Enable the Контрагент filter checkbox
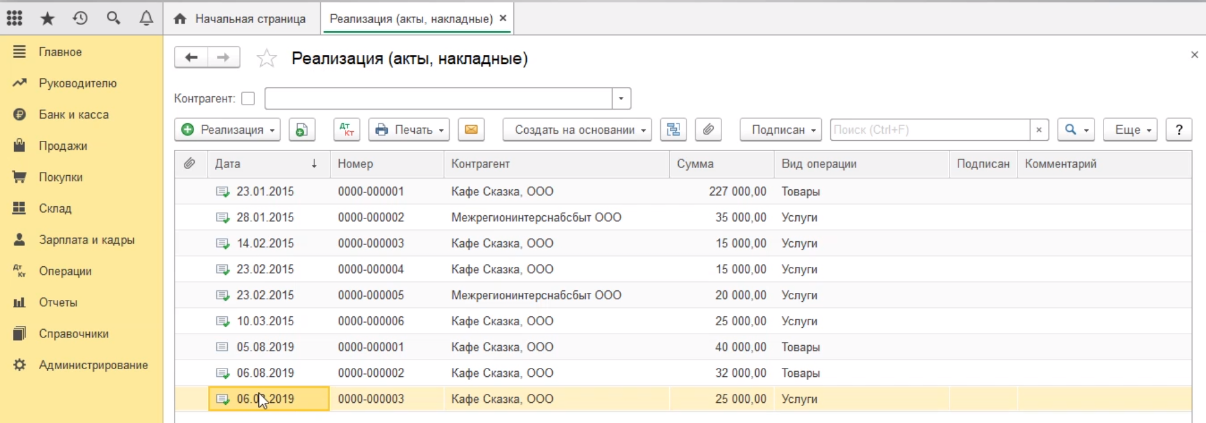 248,98
